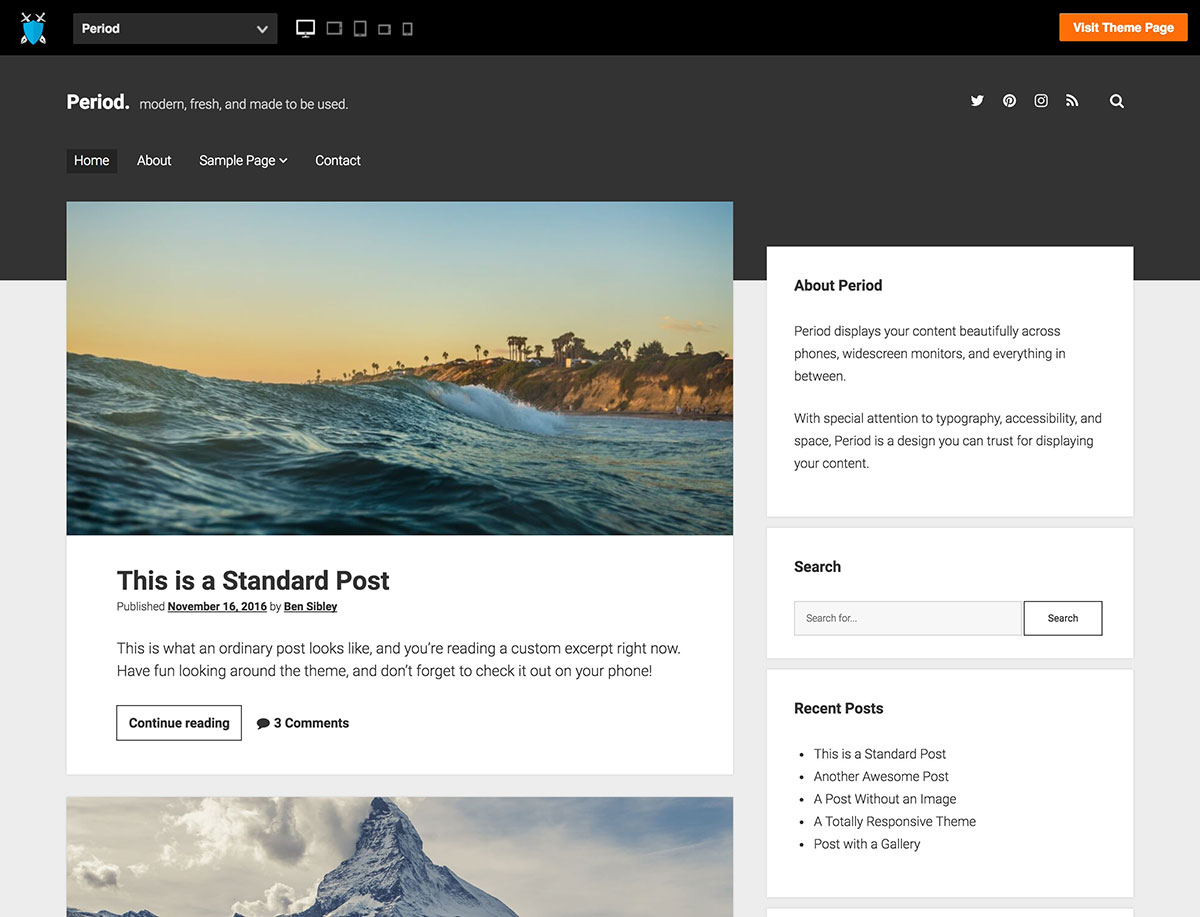Switch to tablet portrait preview icon

[x=360, y=29]
